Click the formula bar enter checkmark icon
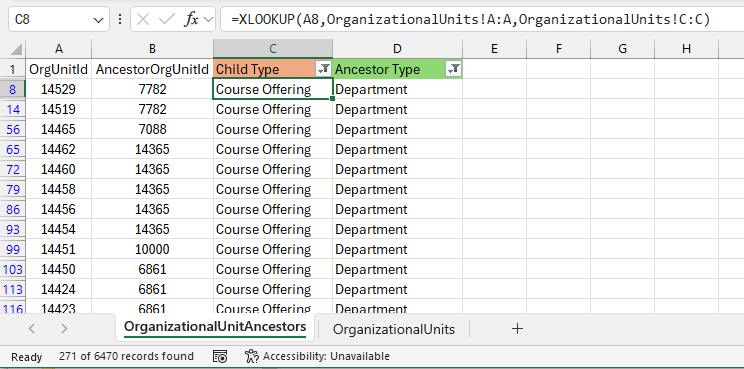 click(167, 19)
